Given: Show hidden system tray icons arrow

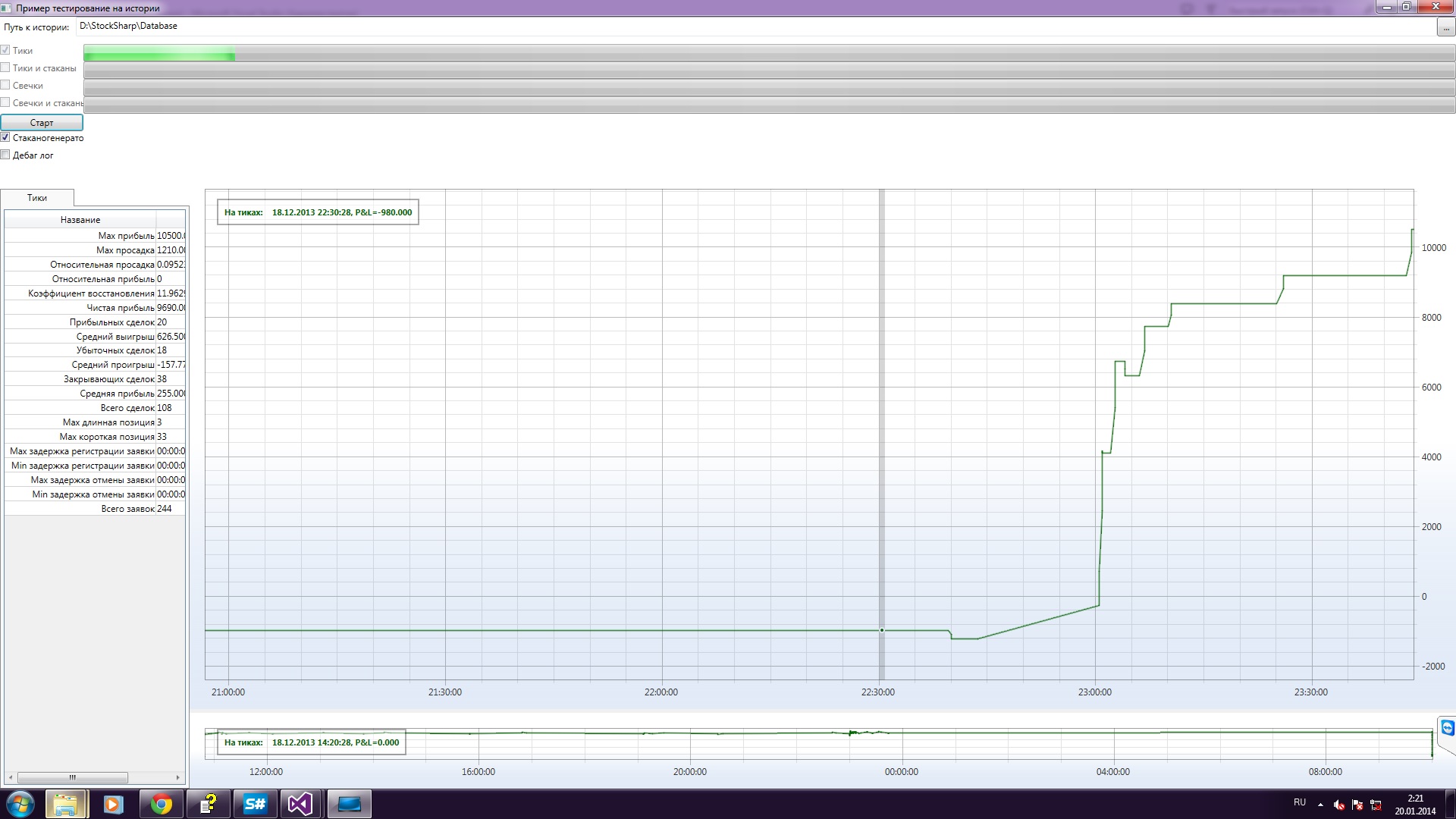Looking at the screenshot, I should 1320,805.
